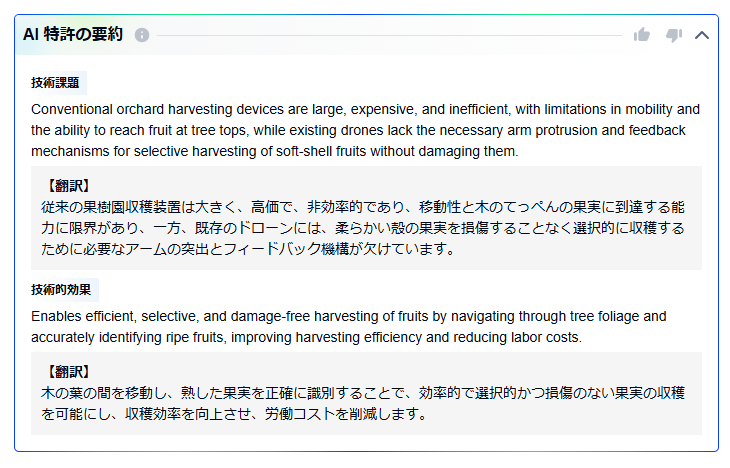Image resolution: width=730 pixels, height=468 pixels.
Task: Click the second 【翻訳】 label under 技術的効果
Action: (68, 372)
